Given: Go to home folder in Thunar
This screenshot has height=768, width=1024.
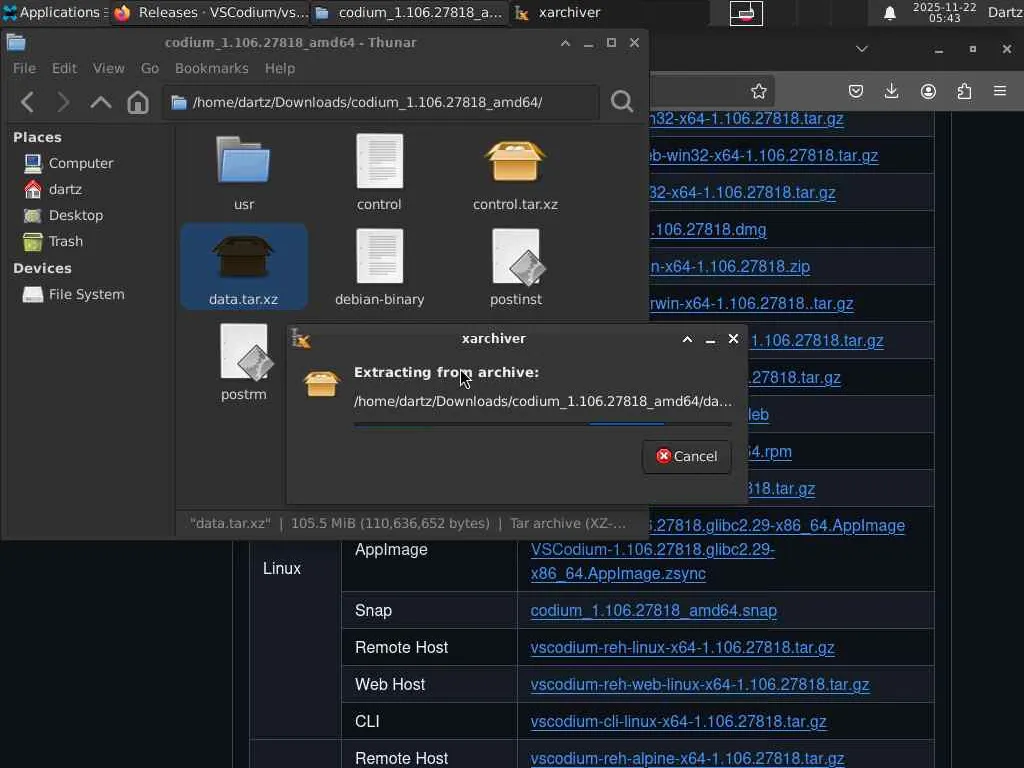Looking at the screenshot, I should pos(138,103).
